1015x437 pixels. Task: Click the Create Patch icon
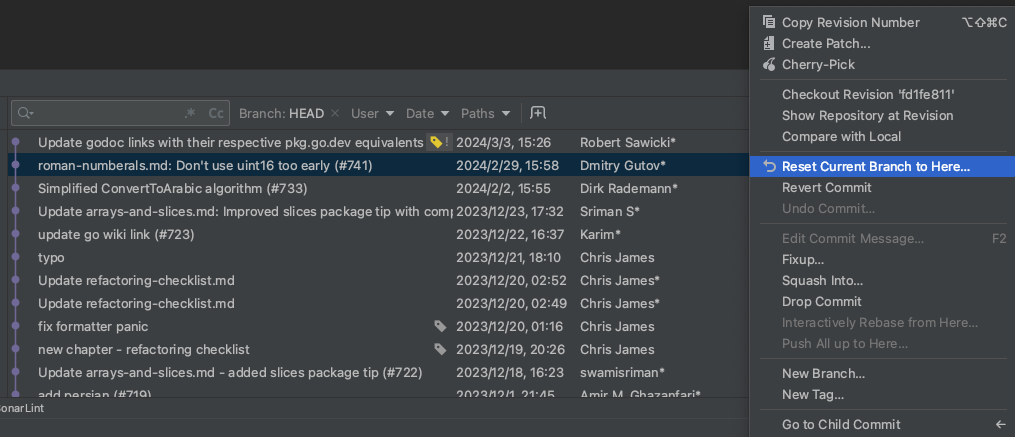769,43
